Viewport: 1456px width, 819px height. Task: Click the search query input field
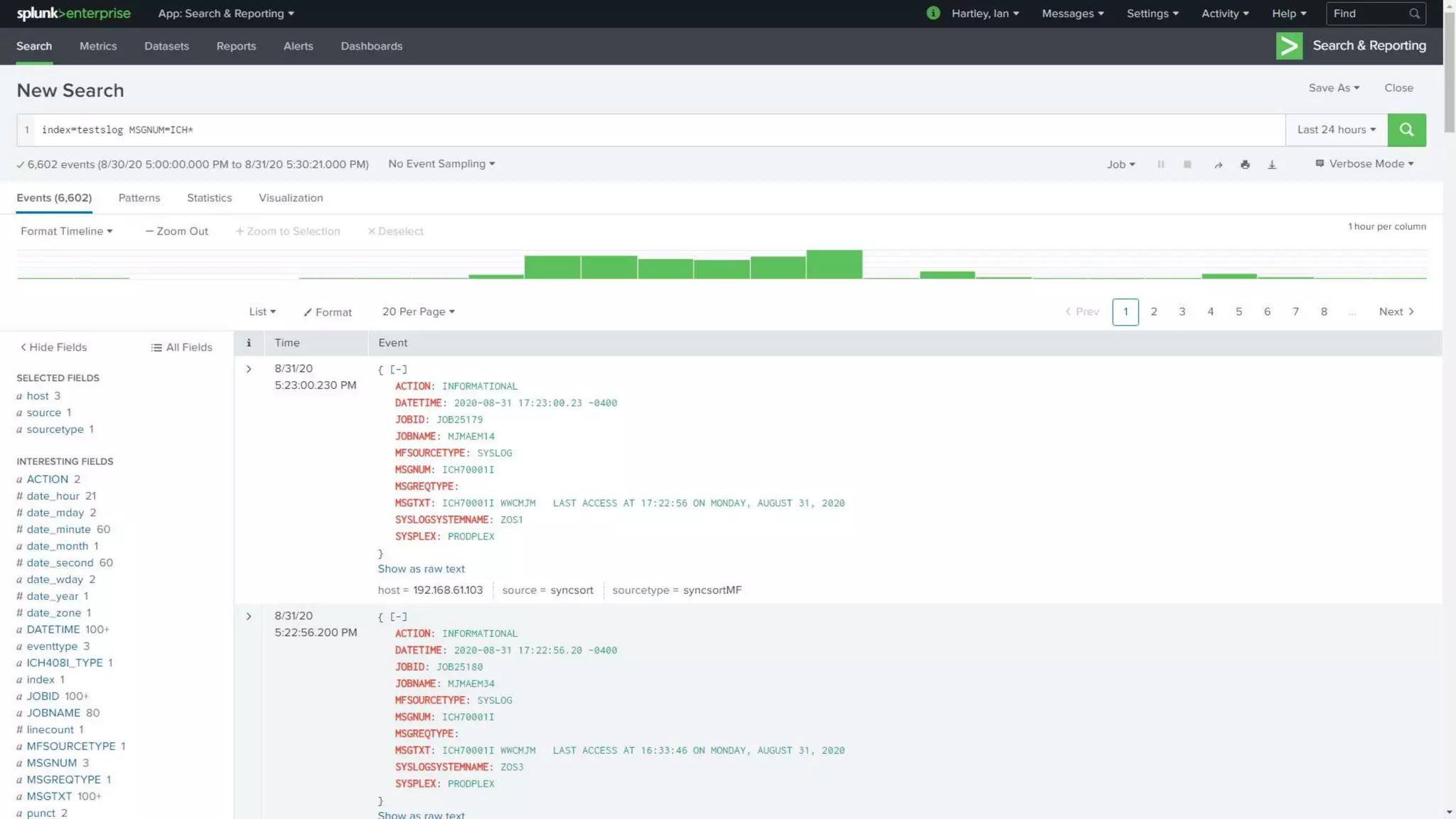pos(640,129)
